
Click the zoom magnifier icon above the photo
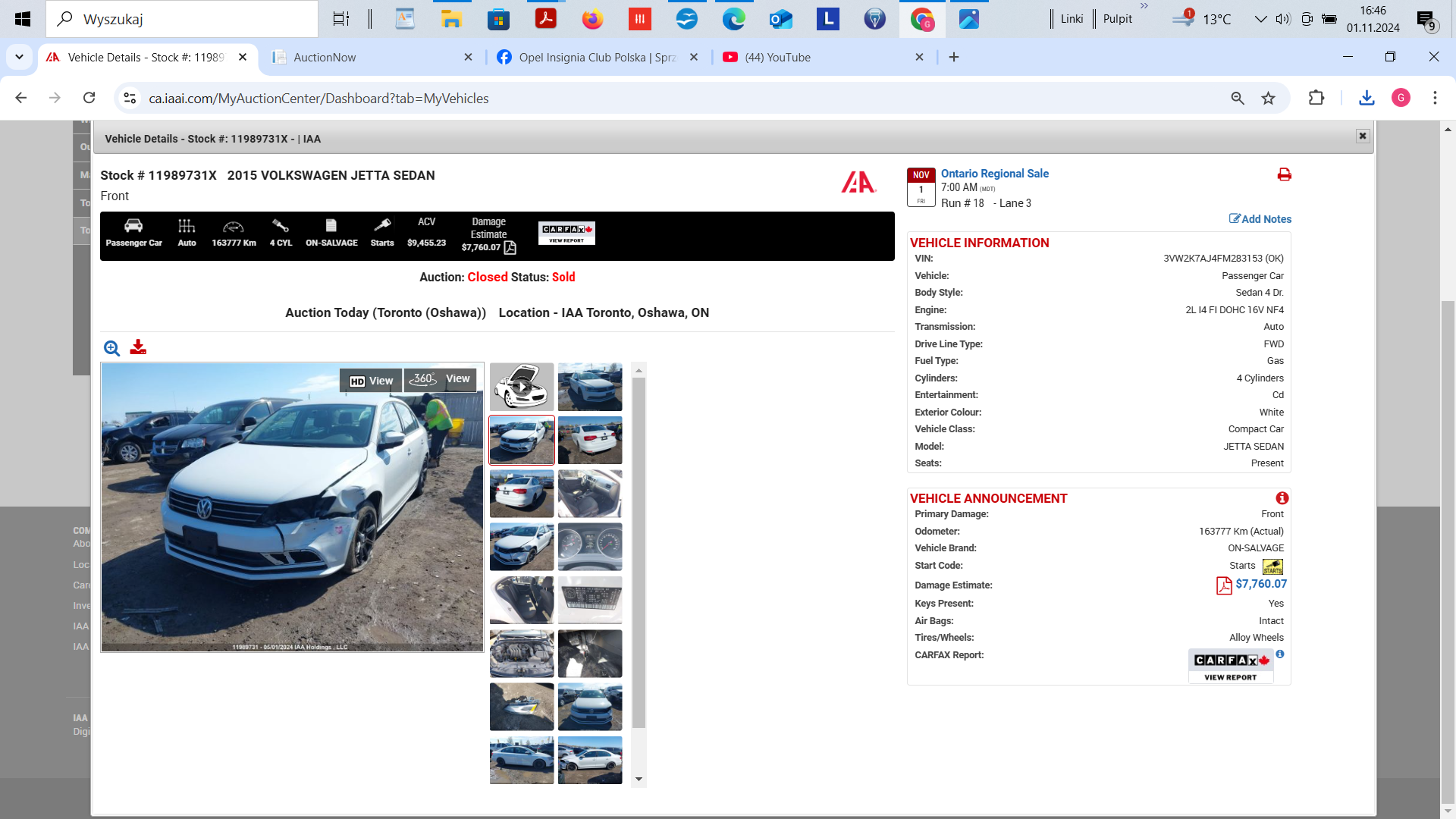click(111, 348)
